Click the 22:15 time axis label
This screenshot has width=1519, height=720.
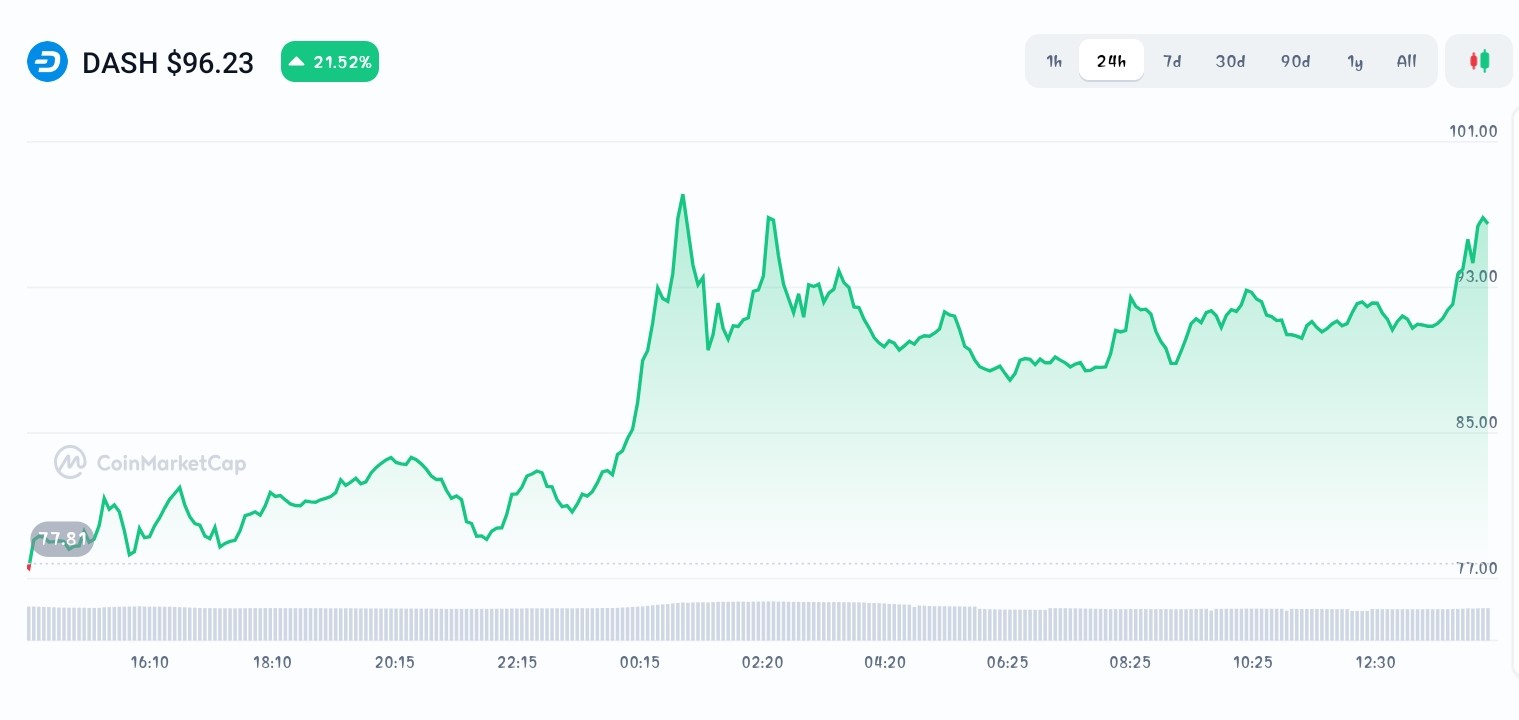pyautogui.click(x=517, y=662)
